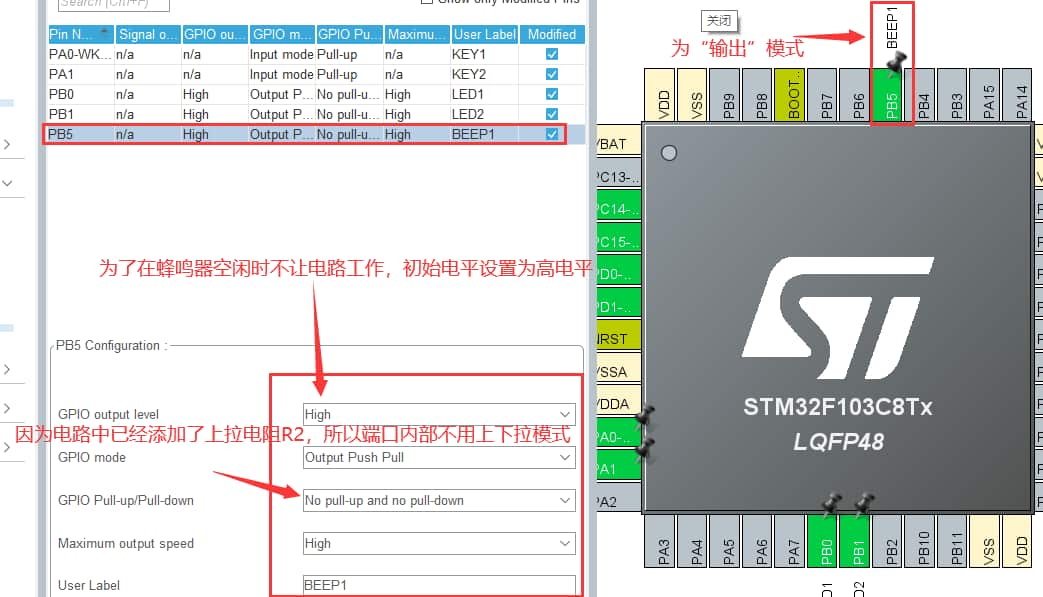The height and width of the screenshot is (597, 1043).
Task: Open the GPIO mode dropdown
Action: coord(439,457)
